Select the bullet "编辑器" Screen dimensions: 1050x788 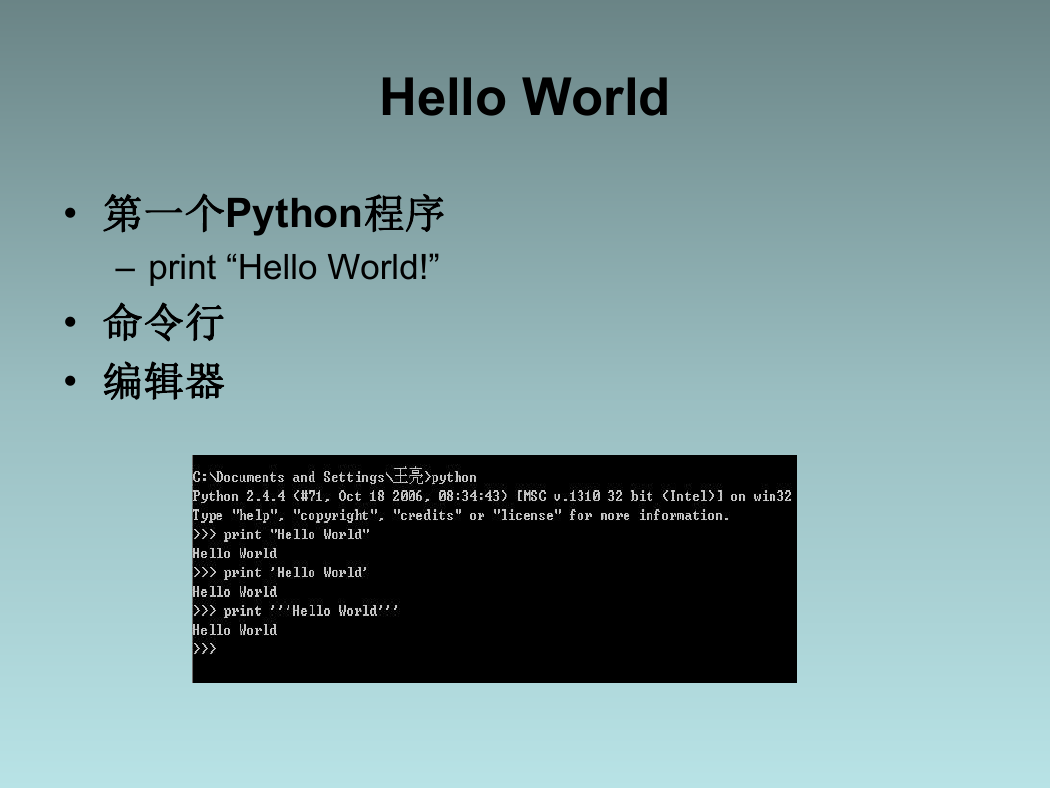pyautogui.click(x=163, y=381)
